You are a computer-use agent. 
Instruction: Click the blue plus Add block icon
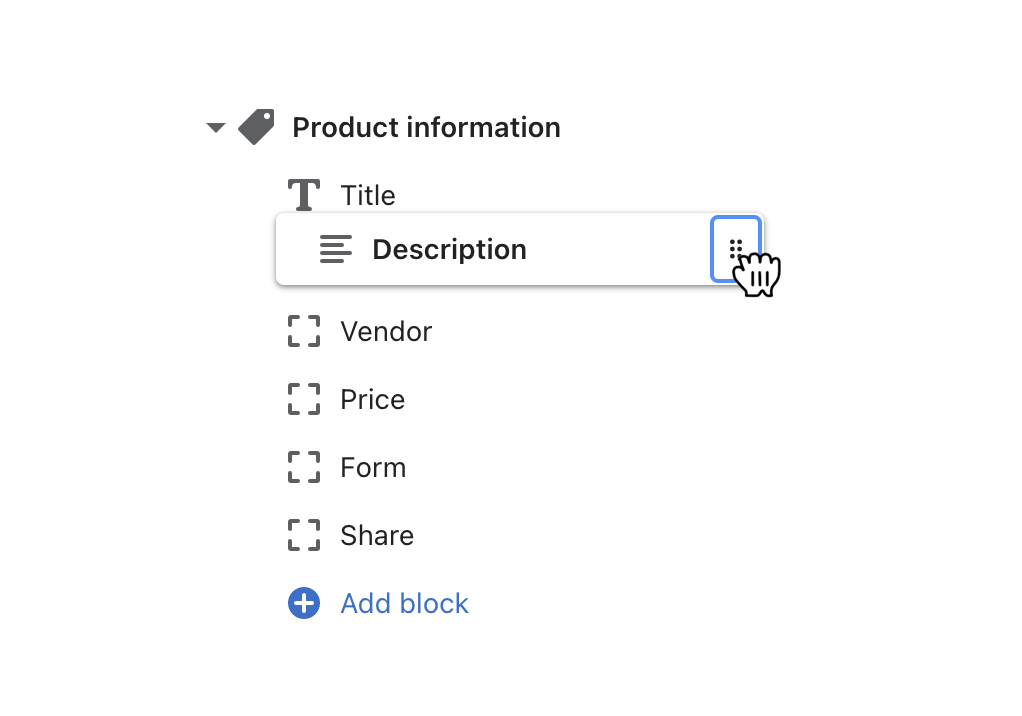[304, 603]
